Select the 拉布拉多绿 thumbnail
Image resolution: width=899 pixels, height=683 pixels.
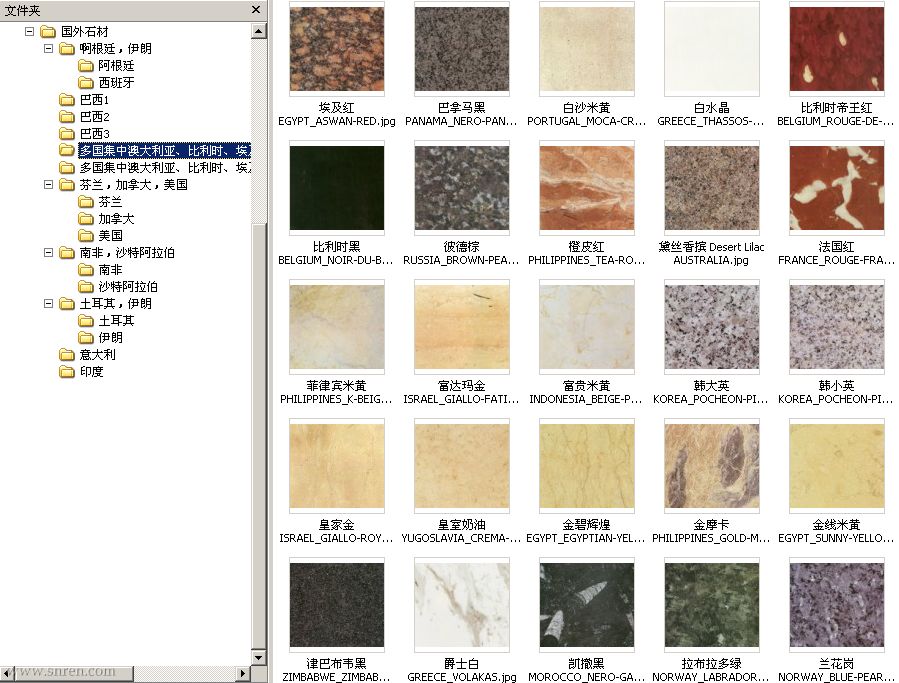point(712,605)
